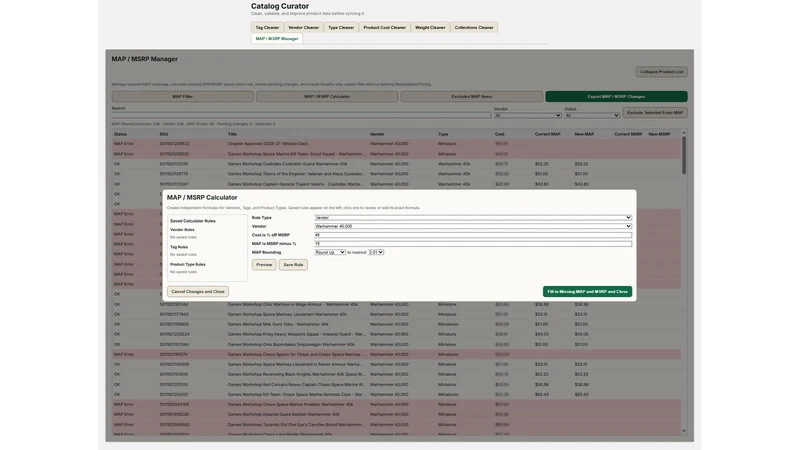Image resolution: width=800 pixels, height=450 pixels.
Task: Open the Status filter dropdown above the table
Action: point(592,115)
